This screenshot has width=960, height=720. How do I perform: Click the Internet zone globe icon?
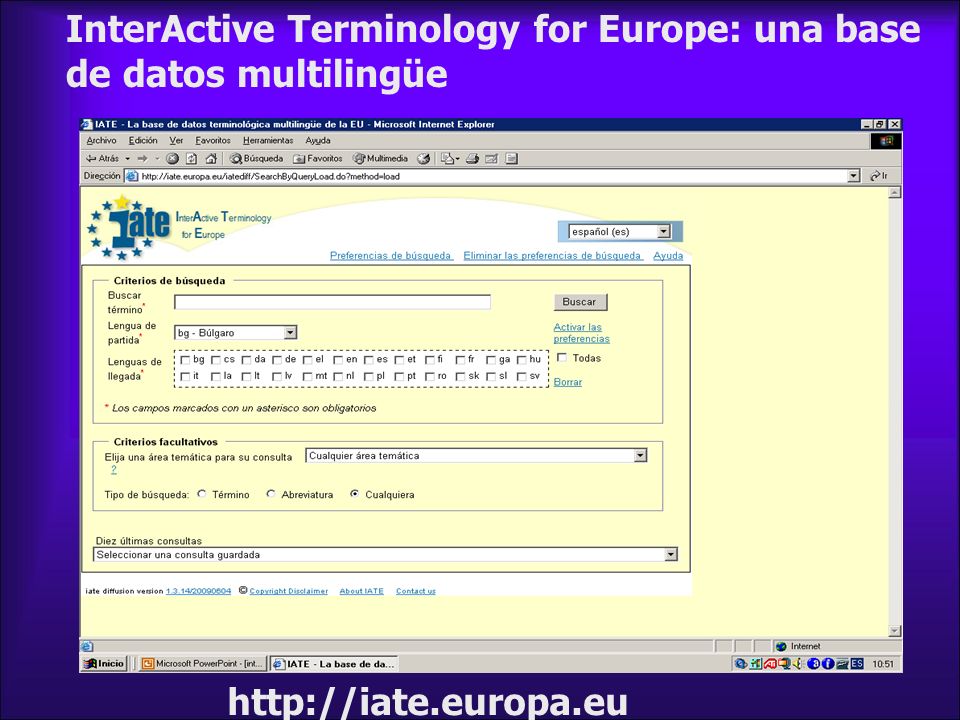(781, 647)
